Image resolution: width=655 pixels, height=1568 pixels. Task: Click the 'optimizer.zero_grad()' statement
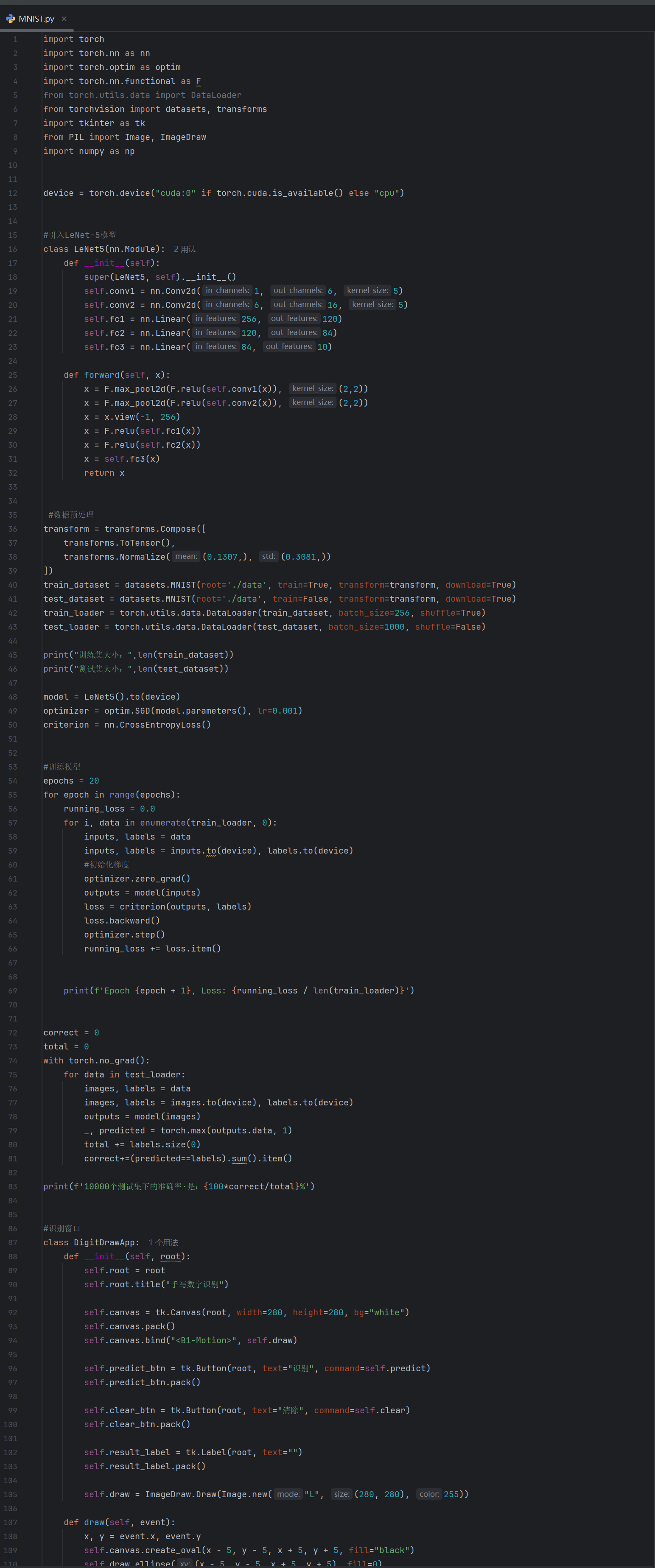click(137, 879)
